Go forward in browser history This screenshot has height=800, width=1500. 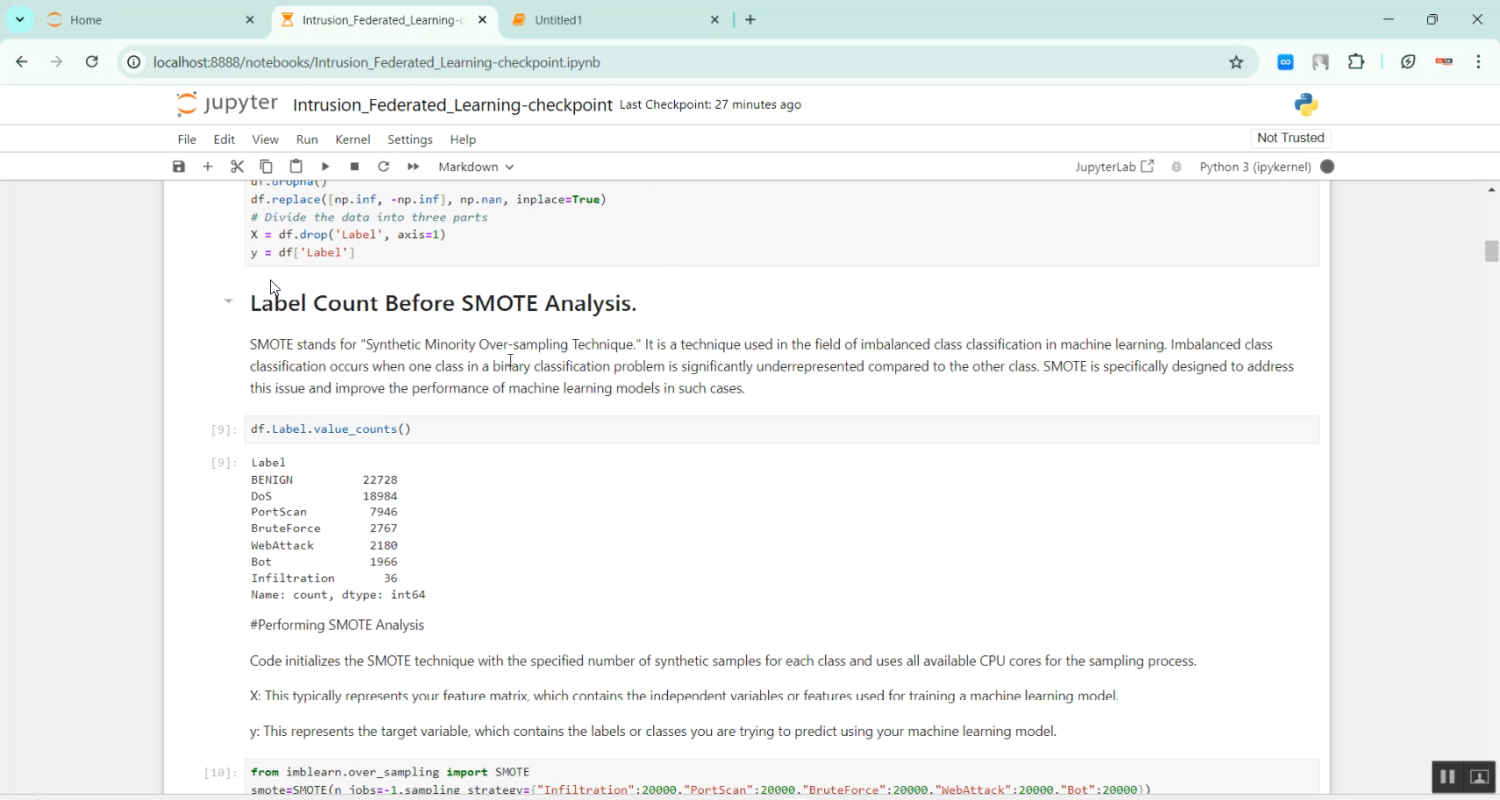pos(57,62)
